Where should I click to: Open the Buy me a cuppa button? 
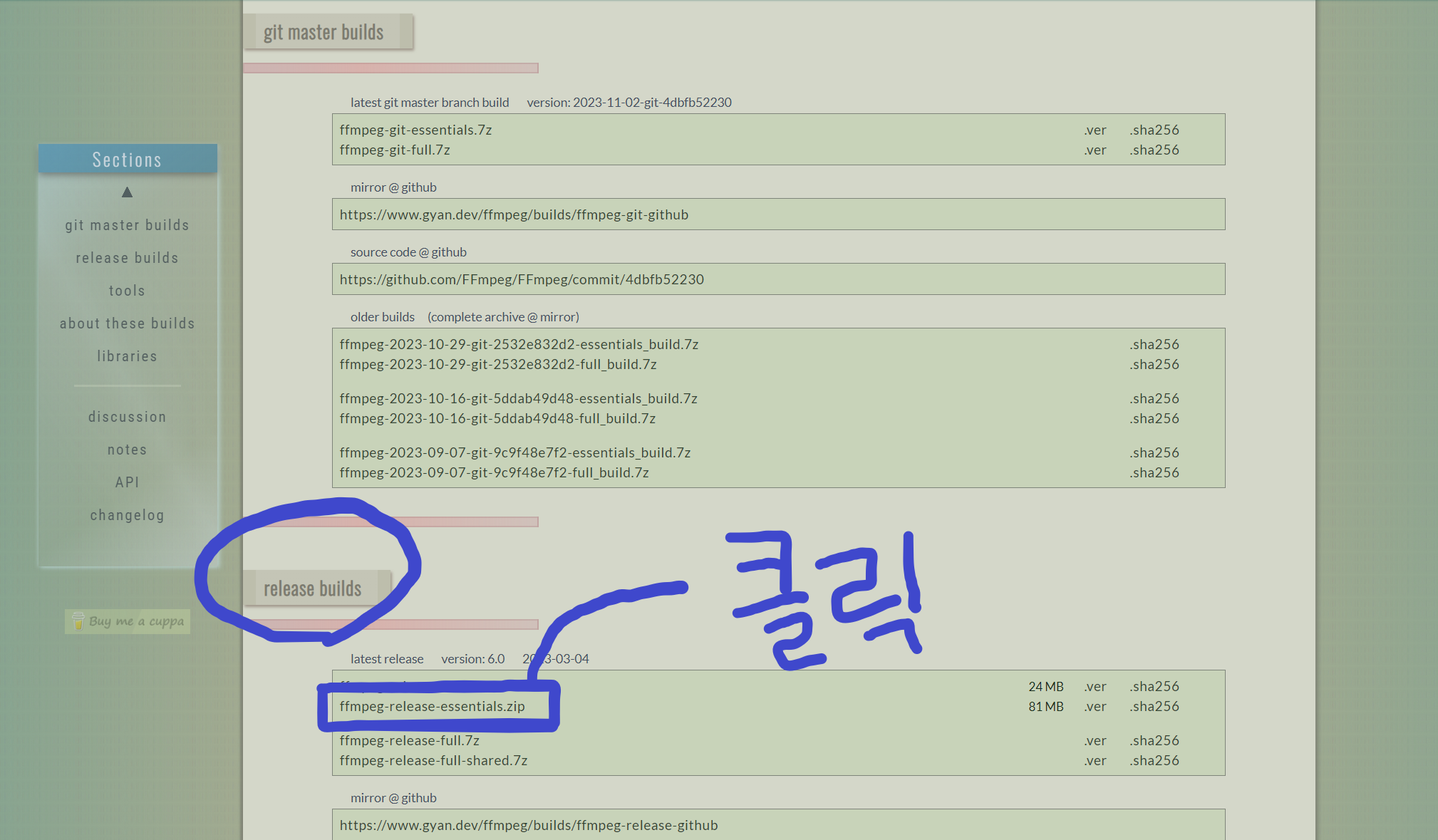pos(128,621)
